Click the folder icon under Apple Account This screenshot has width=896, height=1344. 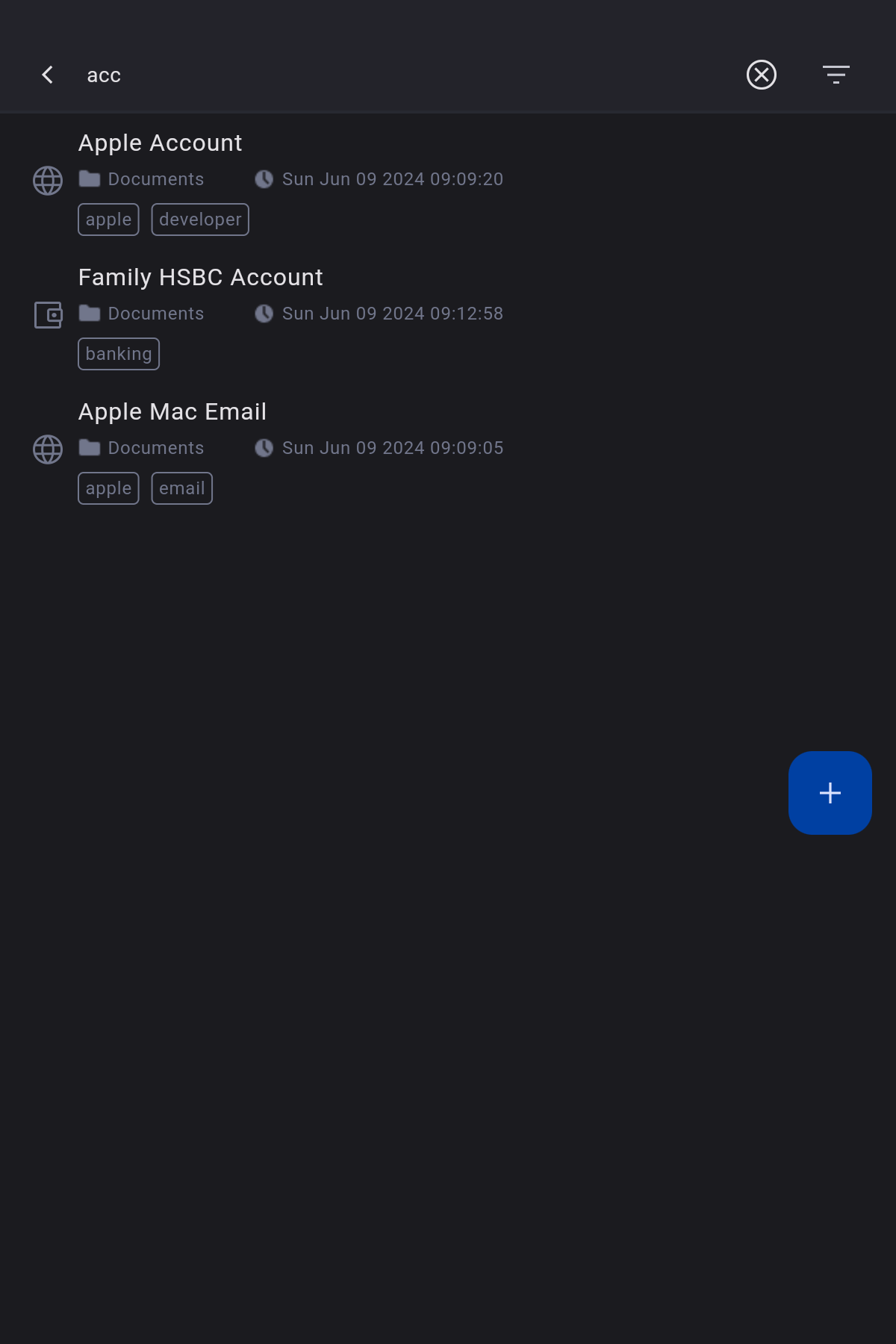tap(90, 179)
